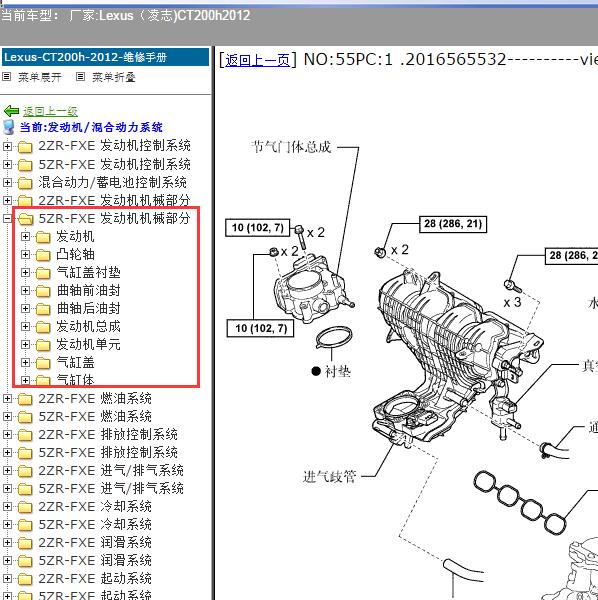The height and width of the screenshot is (600, 598).
Task: Click the 返回上一级 link
Action: coord(50,111)
